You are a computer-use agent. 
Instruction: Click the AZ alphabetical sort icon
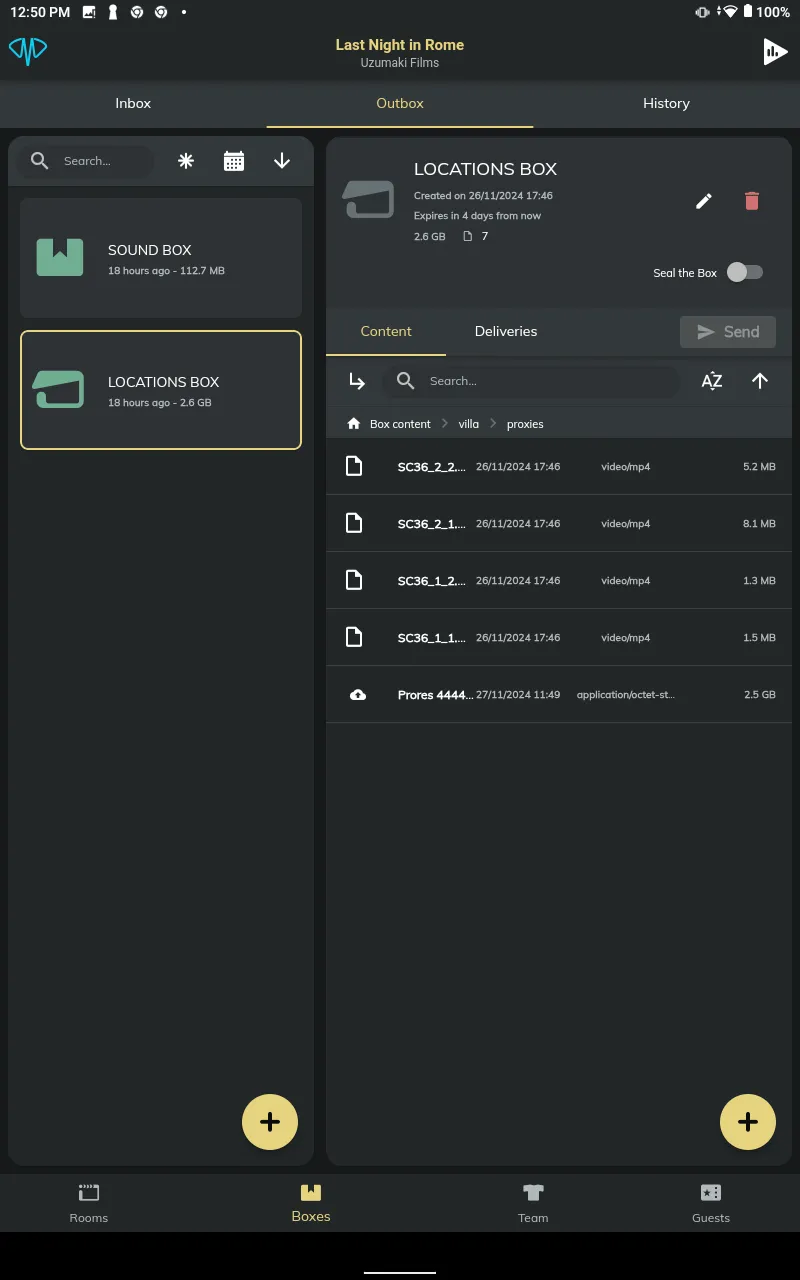tap(712, 381)
